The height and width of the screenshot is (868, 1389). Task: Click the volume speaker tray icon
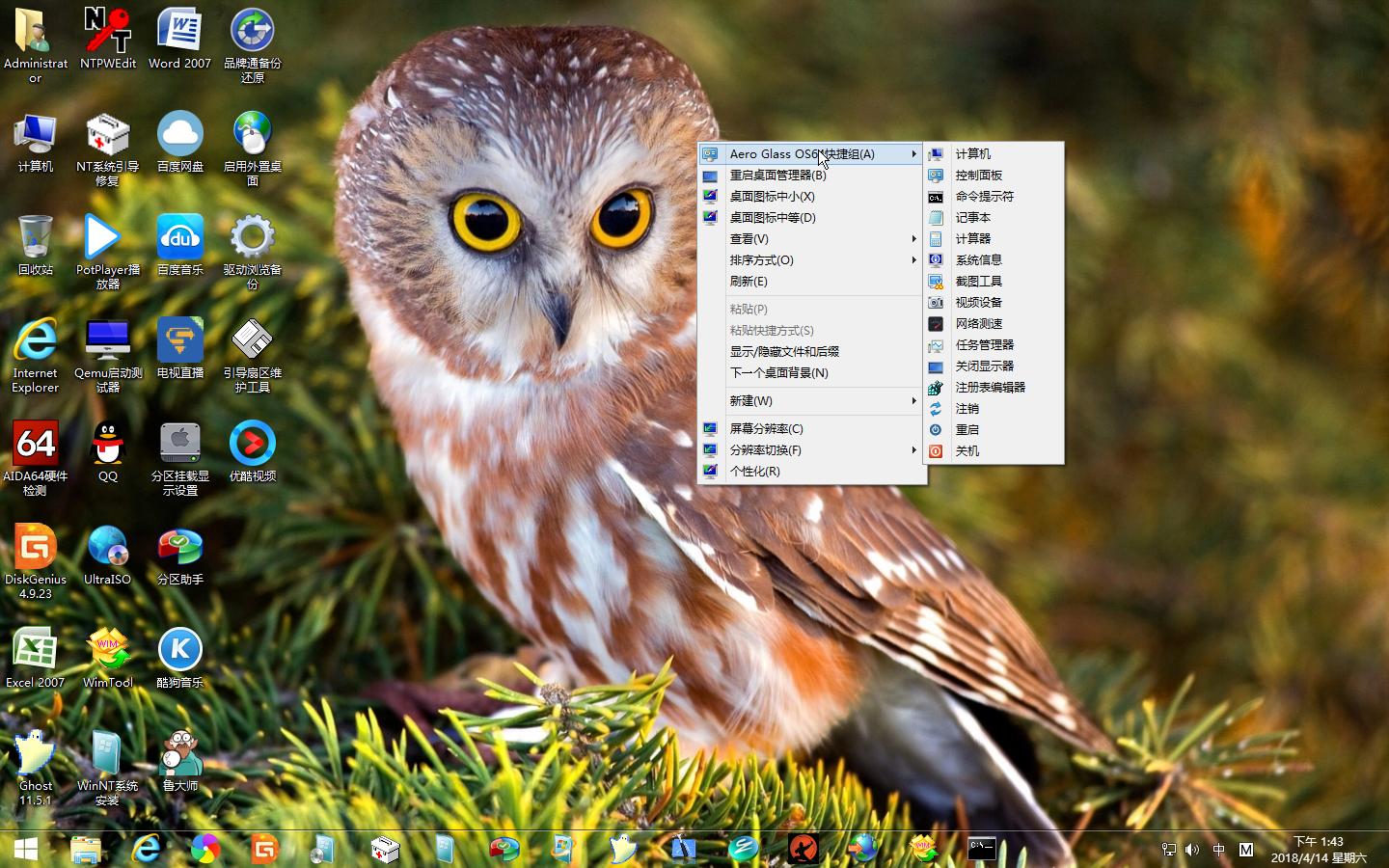1192,850
